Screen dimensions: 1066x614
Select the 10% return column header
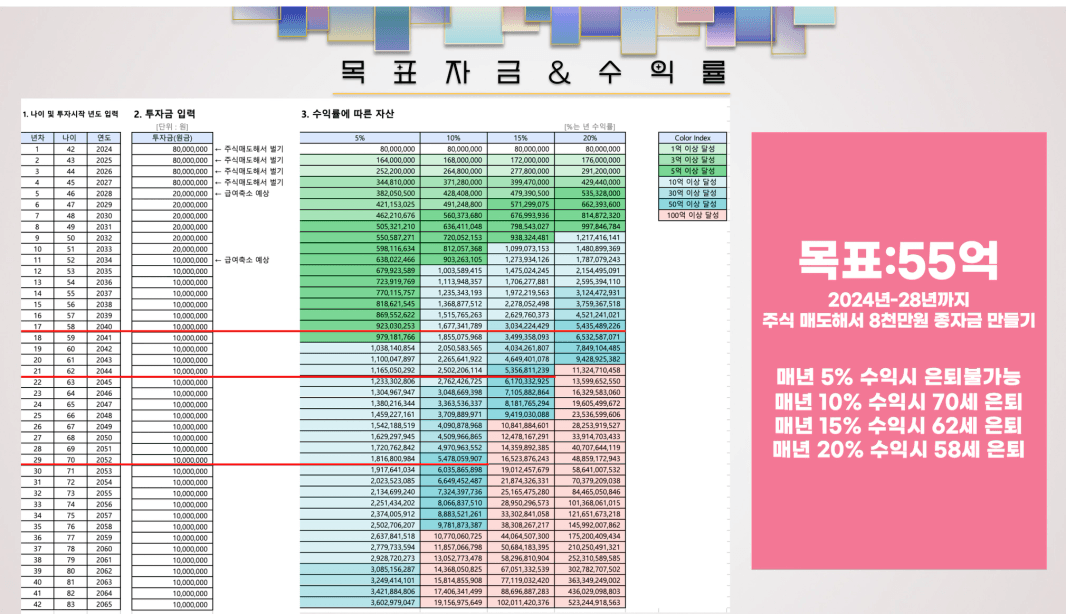(453, 137)
